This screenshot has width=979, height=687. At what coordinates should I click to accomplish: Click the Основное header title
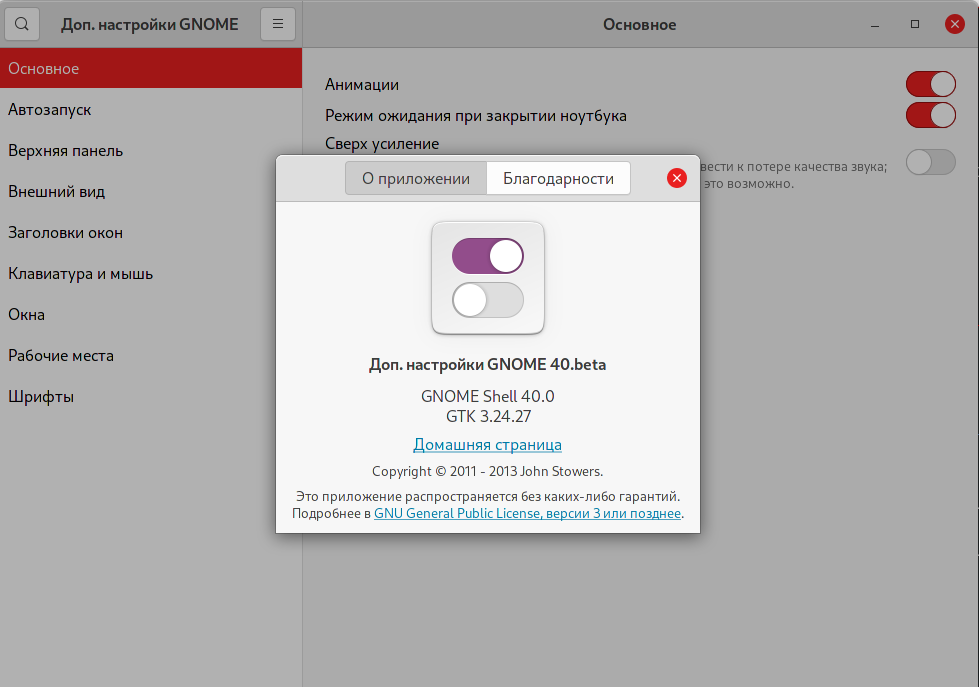639,24
